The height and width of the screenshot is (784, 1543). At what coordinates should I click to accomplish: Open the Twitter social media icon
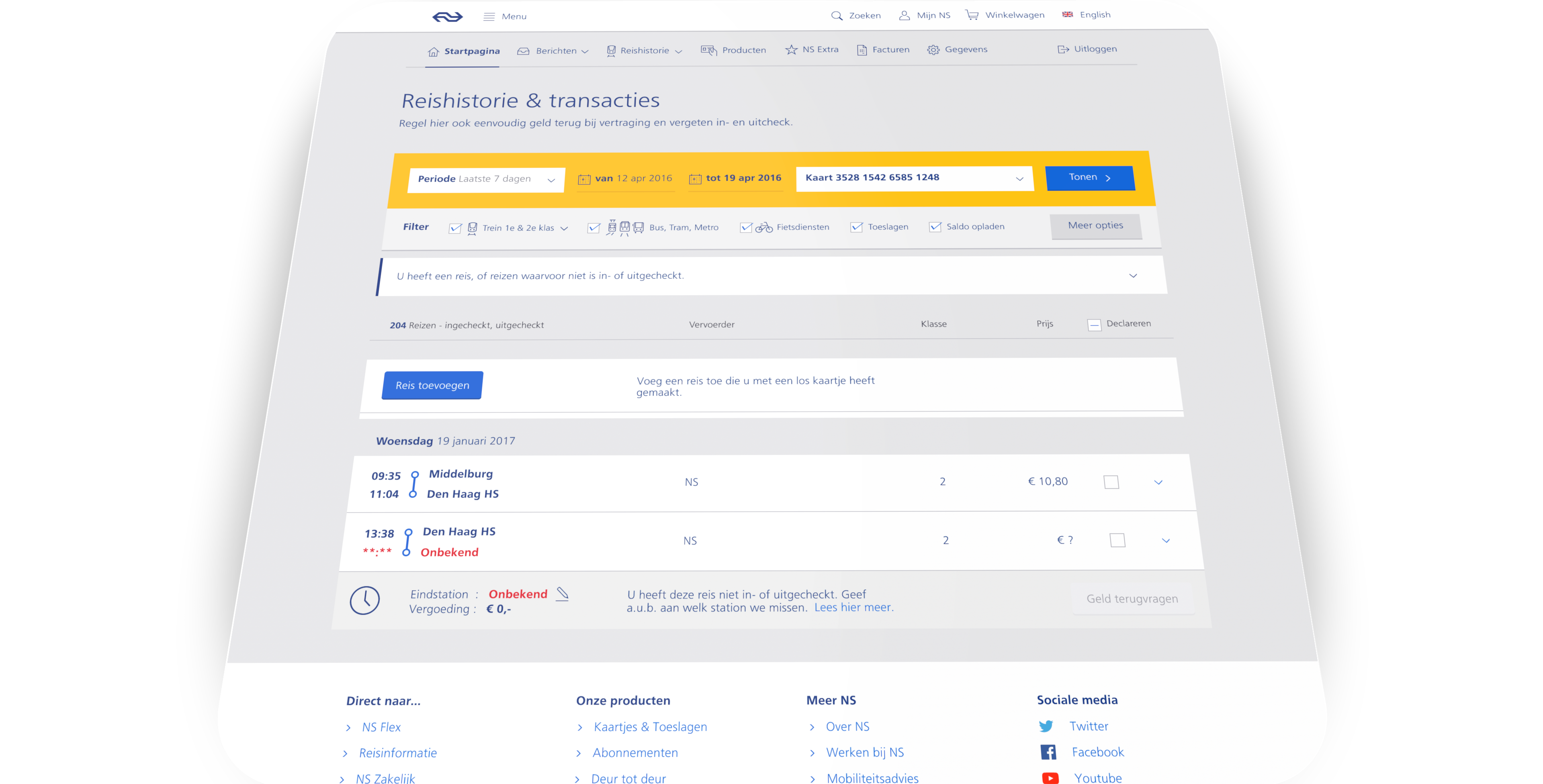click(x=1046, y=727)
